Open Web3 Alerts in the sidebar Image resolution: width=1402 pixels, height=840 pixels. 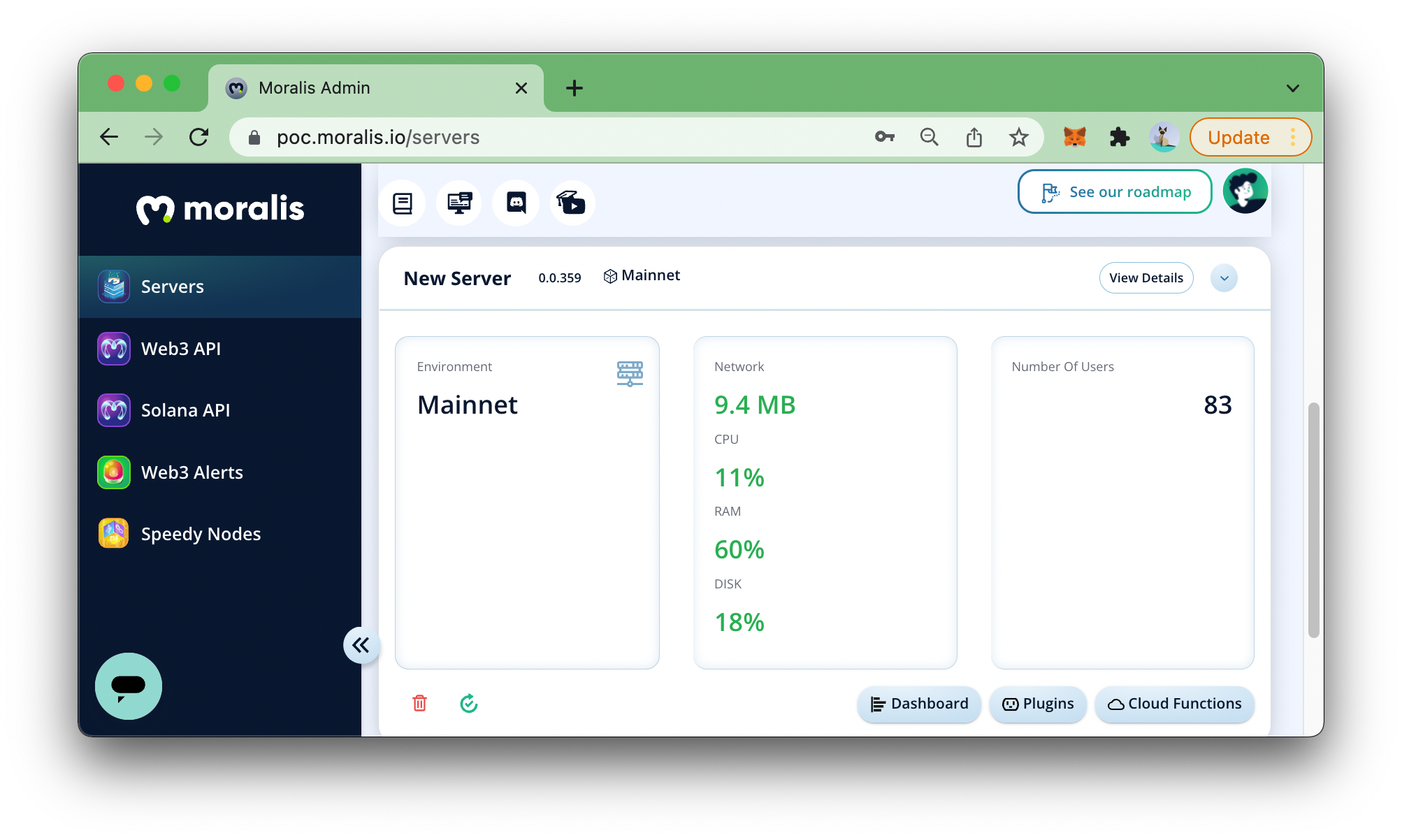[x=220, y=472]
